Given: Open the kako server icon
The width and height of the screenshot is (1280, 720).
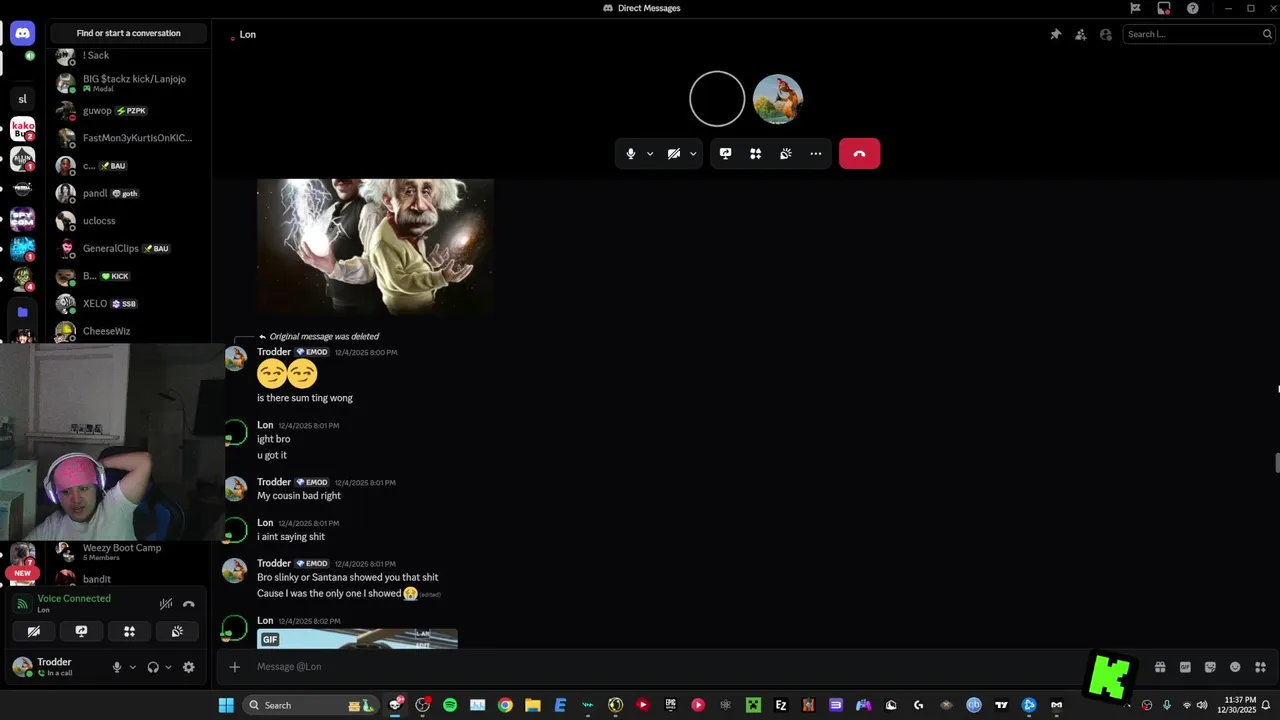Looking at the screenshot, I should (22, 129).
